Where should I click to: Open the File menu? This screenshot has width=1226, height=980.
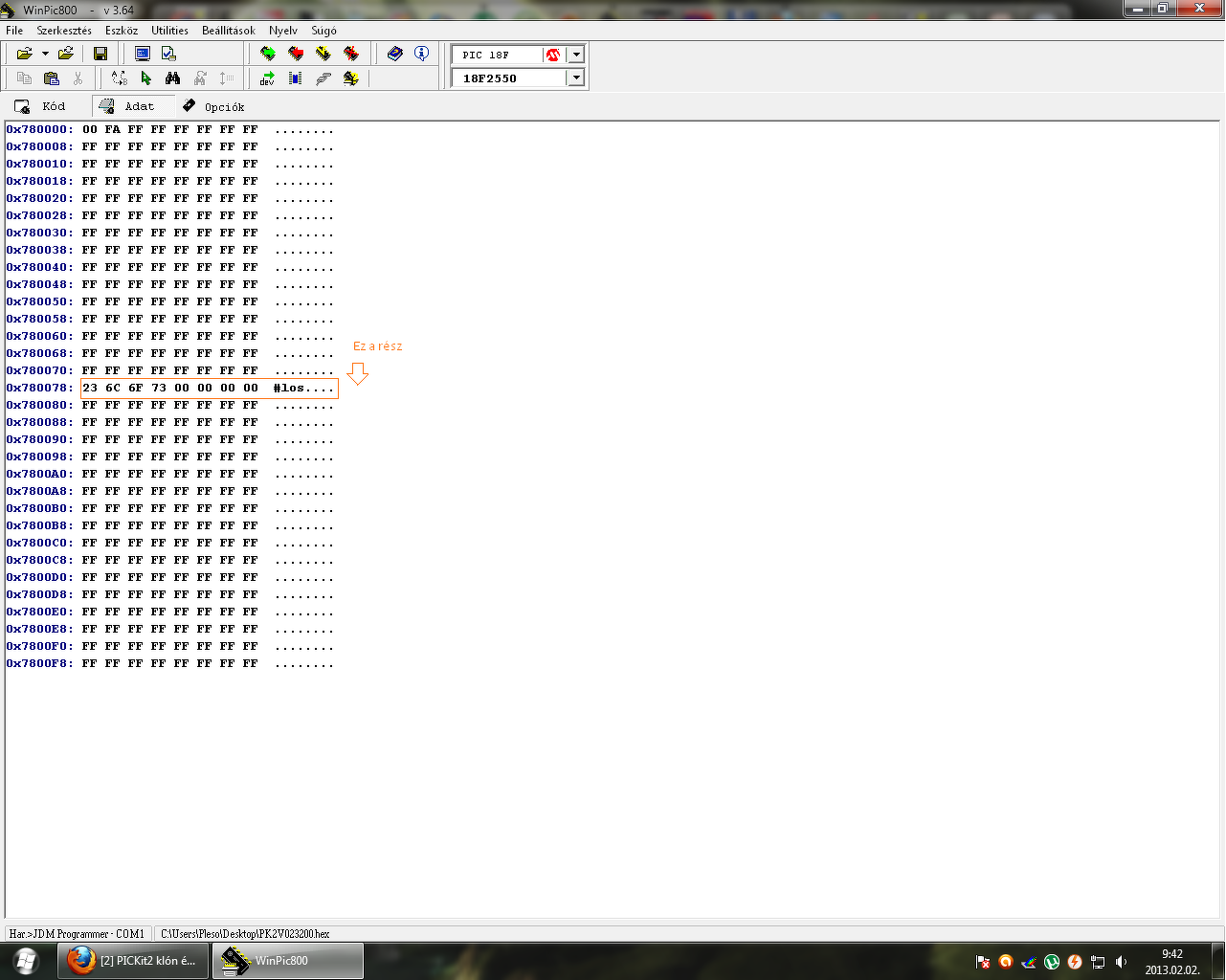tap(14, 31)
